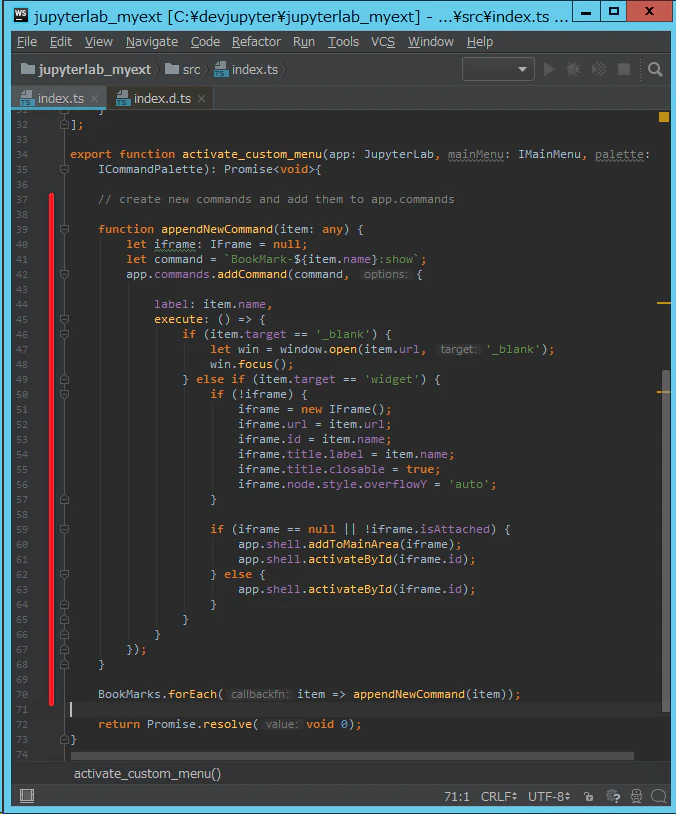Collapse the '_blank' if block at line 46
The width and height of the screenshot is (676, 814).
tap(64, 334)
